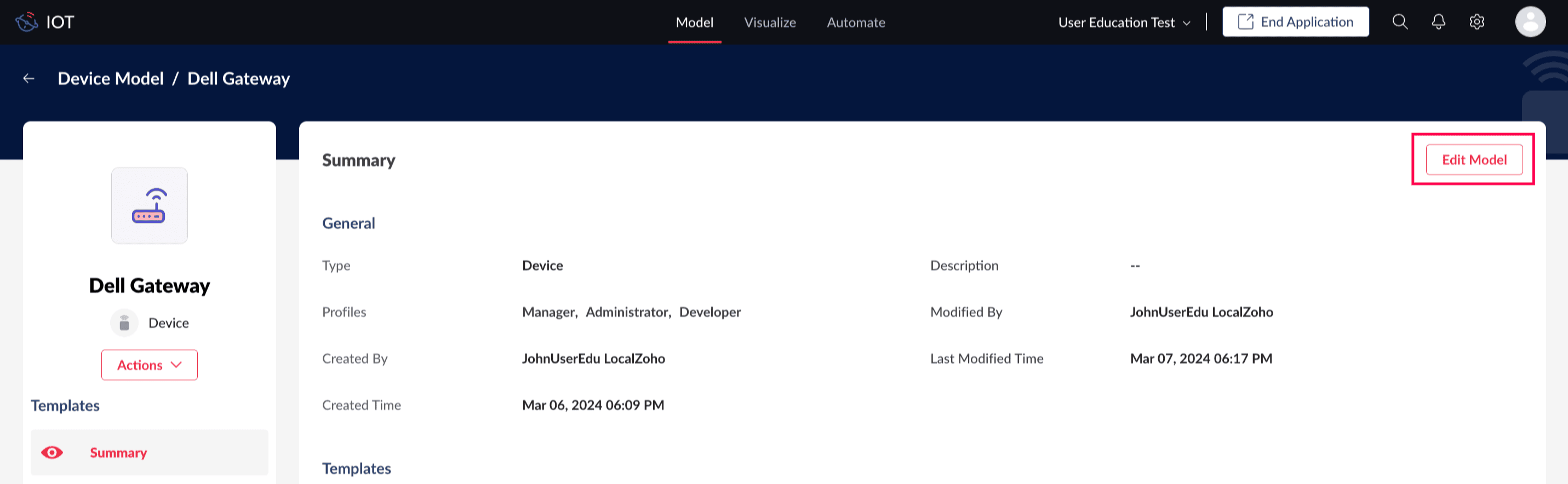Image resolution: width=1568 pixels, height=484 pixels.
Task: Click the Developer profile value
Action: point(709,312)
